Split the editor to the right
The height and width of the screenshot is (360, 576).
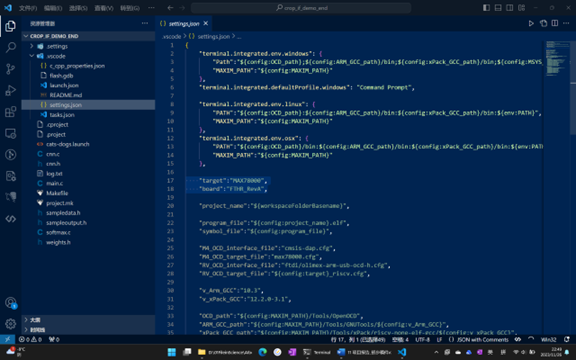[x=555, y=24]
